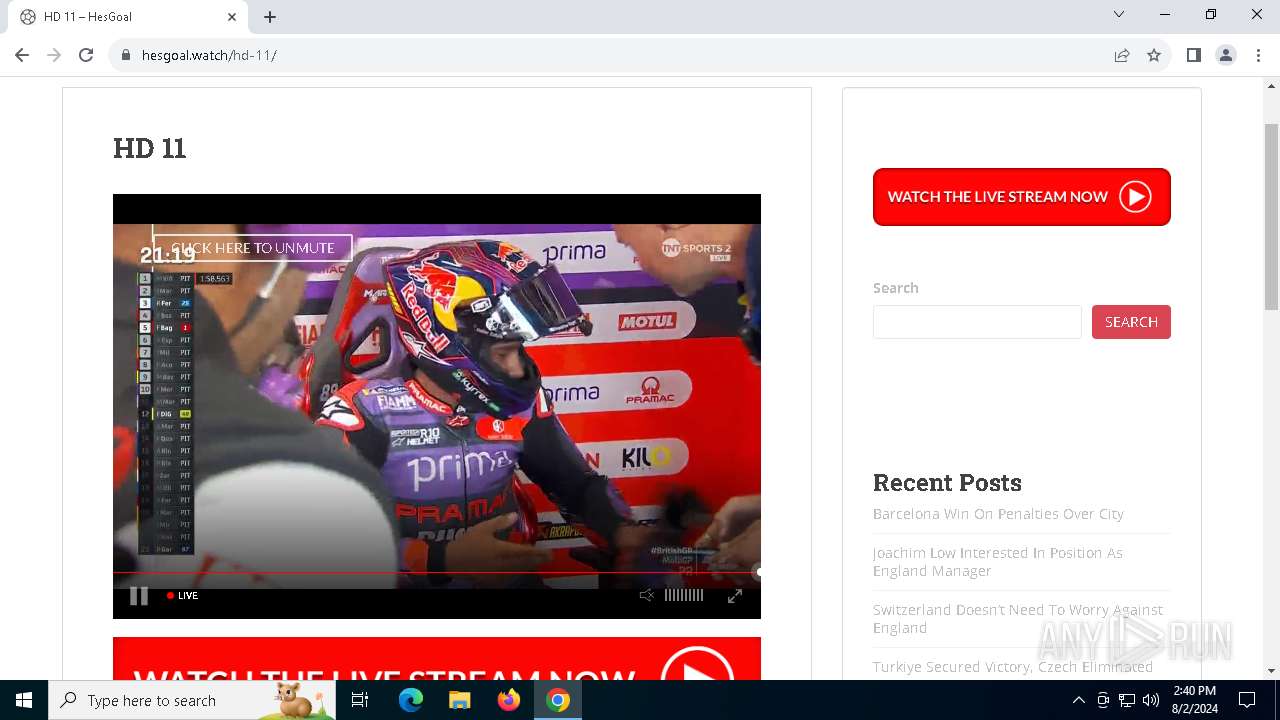Click the LIVE indicator in the player
The width and height of the screenshot is (1280, 720).
click(x=183, y=596)
